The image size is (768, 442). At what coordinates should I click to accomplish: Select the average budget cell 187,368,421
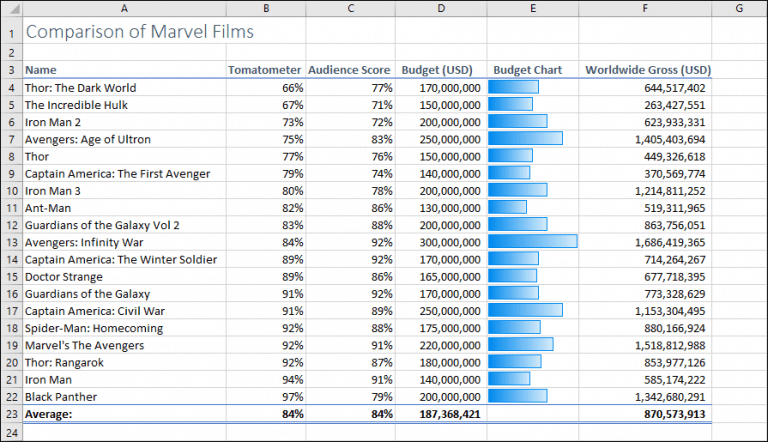point(441,414)
